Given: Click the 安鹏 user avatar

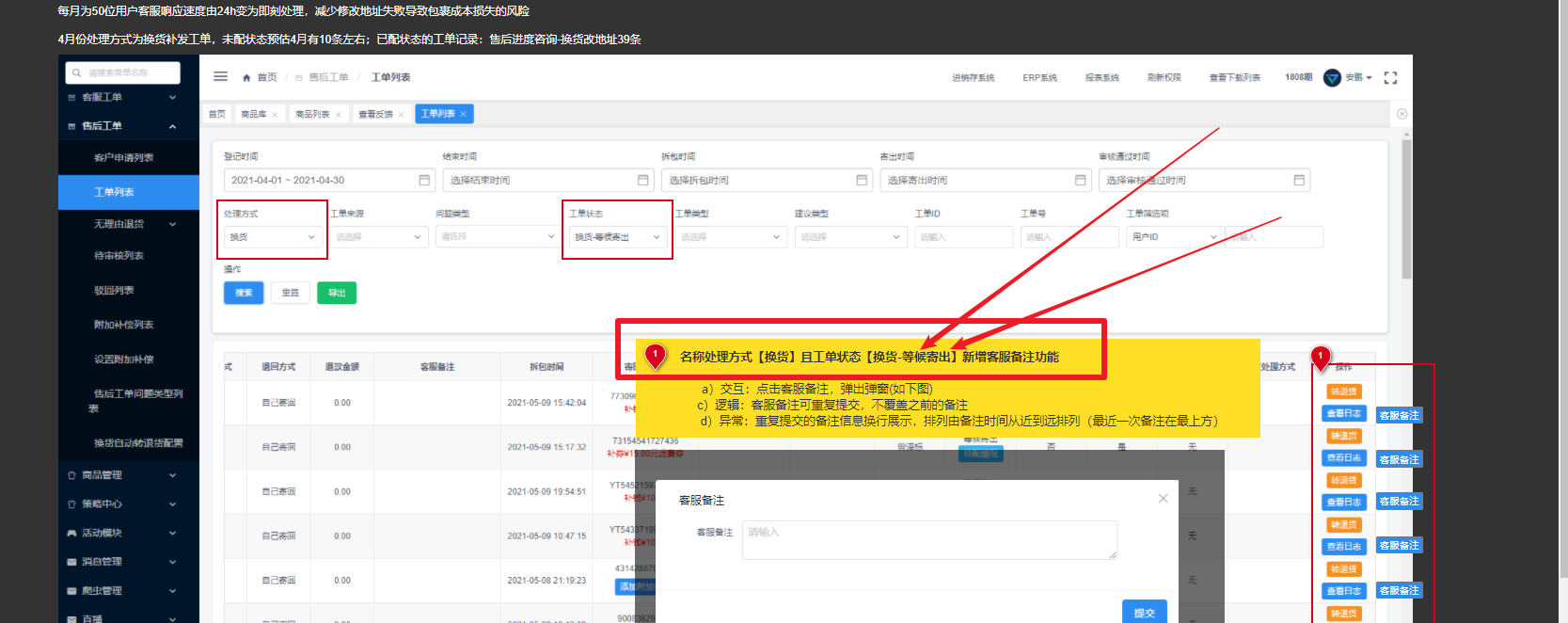Looking at the screenshot, I should tap(1332, 77).
